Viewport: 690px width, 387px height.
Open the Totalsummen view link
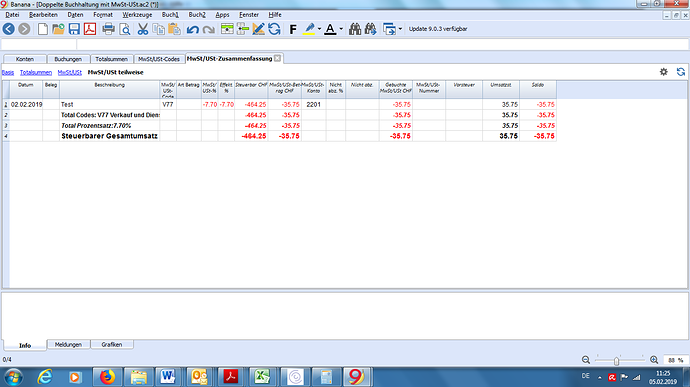36,72
